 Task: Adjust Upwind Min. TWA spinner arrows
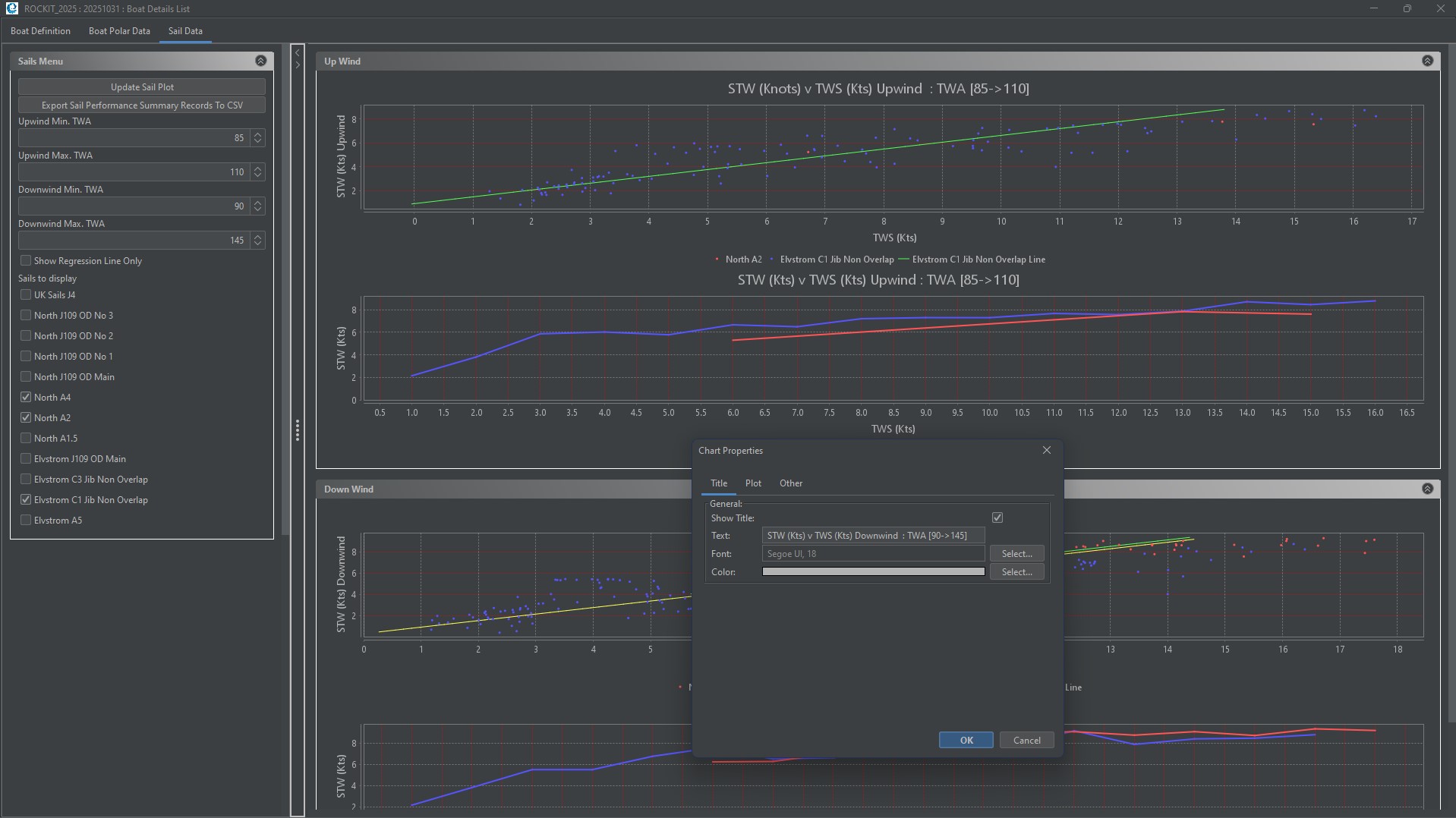(x=258, y=137)
